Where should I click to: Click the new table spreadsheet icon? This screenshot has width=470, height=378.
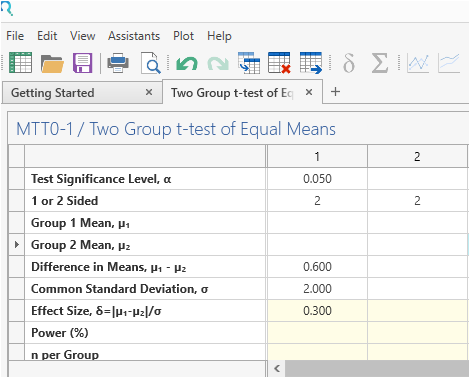click(20, 63)
